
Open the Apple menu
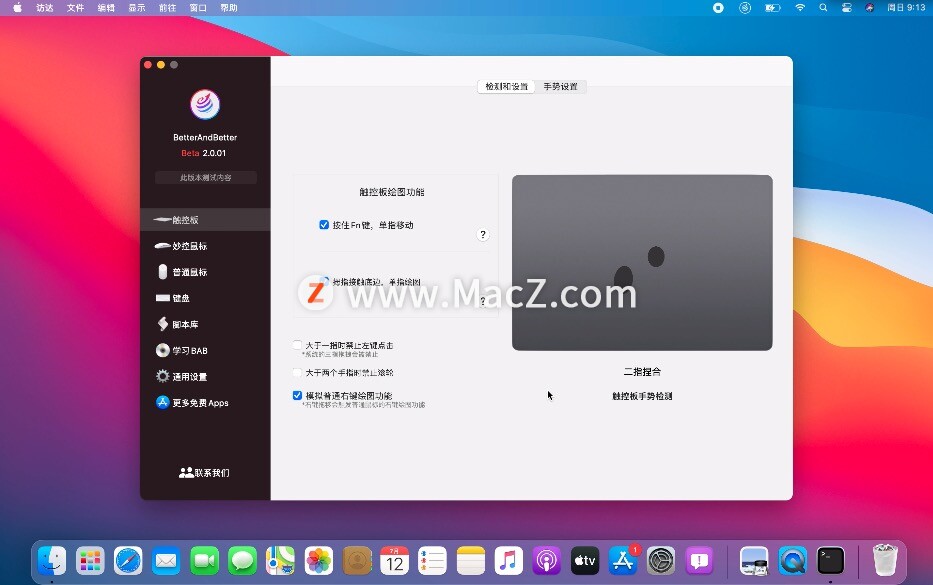(x=17, y=8)
